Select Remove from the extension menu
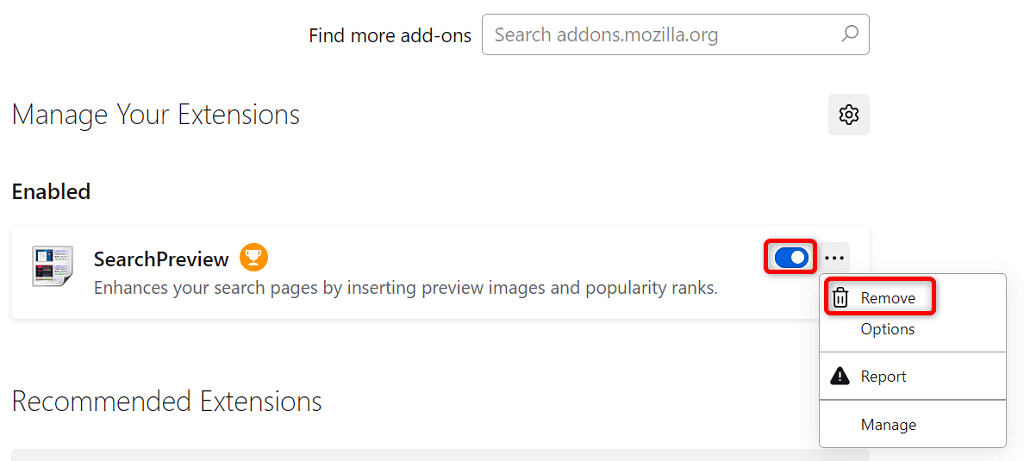The height and width of the screenshot is (461, 1024). tap(888, 298)
